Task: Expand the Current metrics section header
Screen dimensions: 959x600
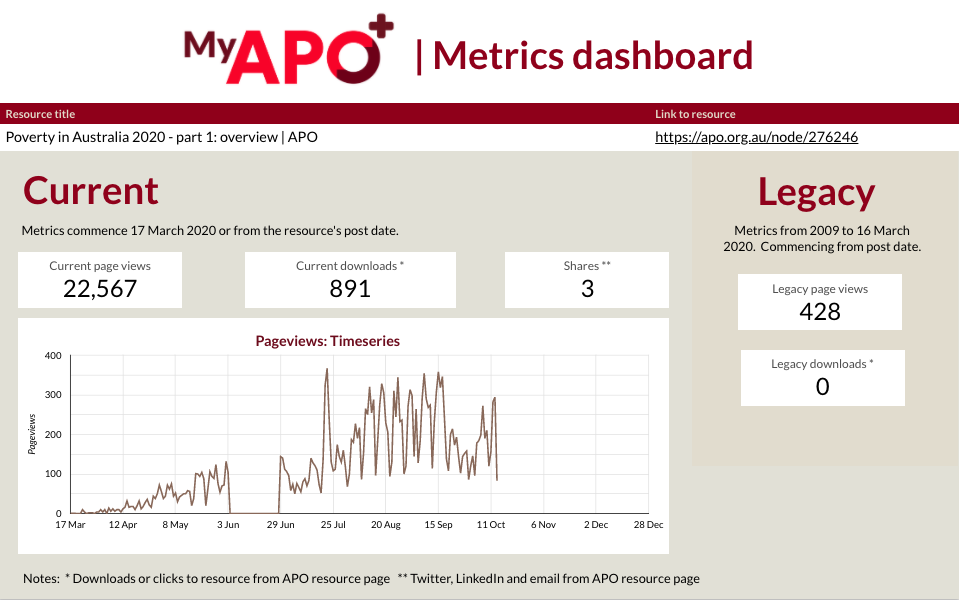Action: (x=90, y=191)
